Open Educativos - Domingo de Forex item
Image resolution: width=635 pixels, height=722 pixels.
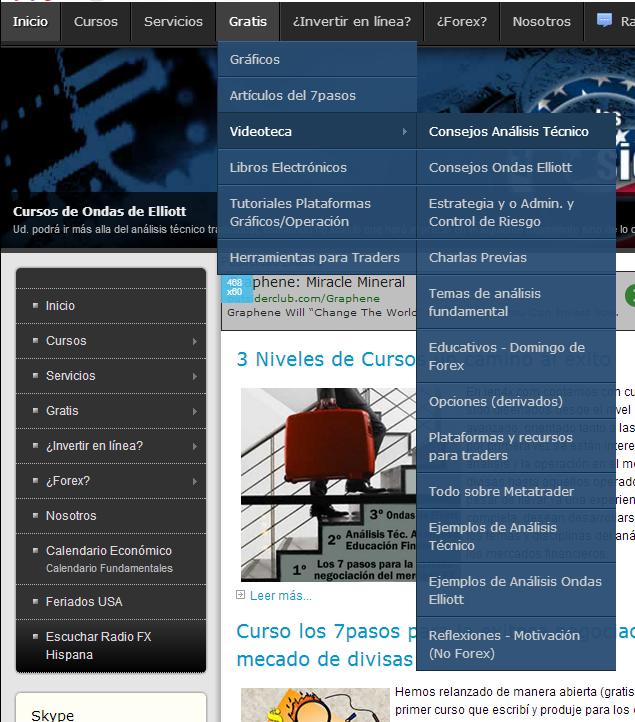click(516, 356)
